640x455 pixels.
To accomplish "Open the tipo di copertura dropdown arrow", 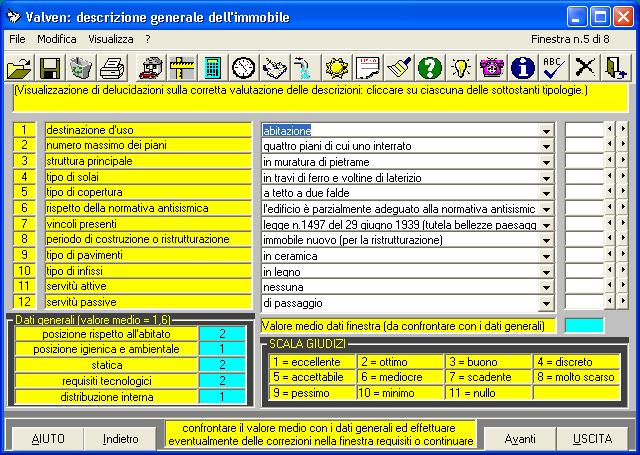I will [546, 193].
